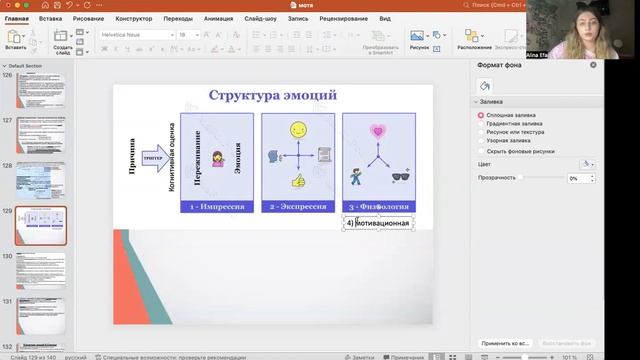Close the Формат фона panel

pyautogui.click(x=593, y=64)
